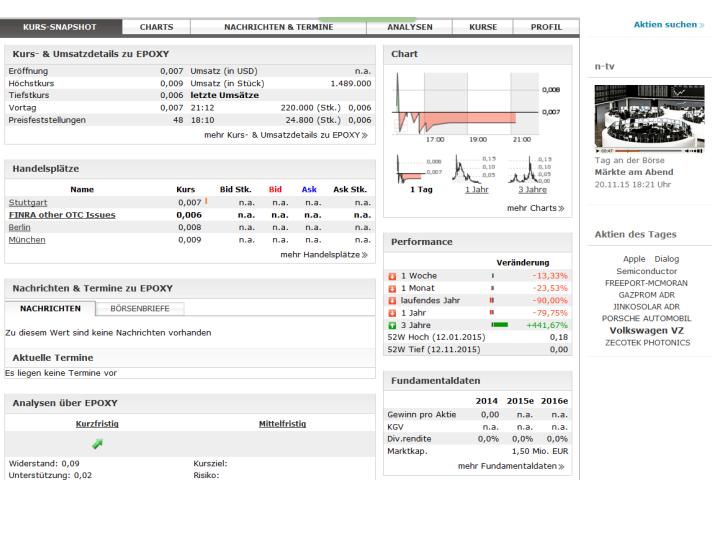Click red down icon for 1 Monat

tap(392, 288)
